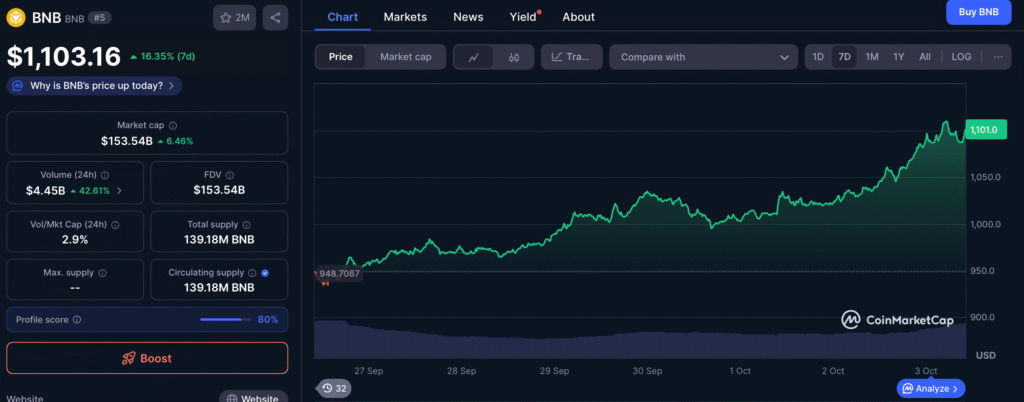Click the 30 Sep date on axis

click(x=647, y=371)
